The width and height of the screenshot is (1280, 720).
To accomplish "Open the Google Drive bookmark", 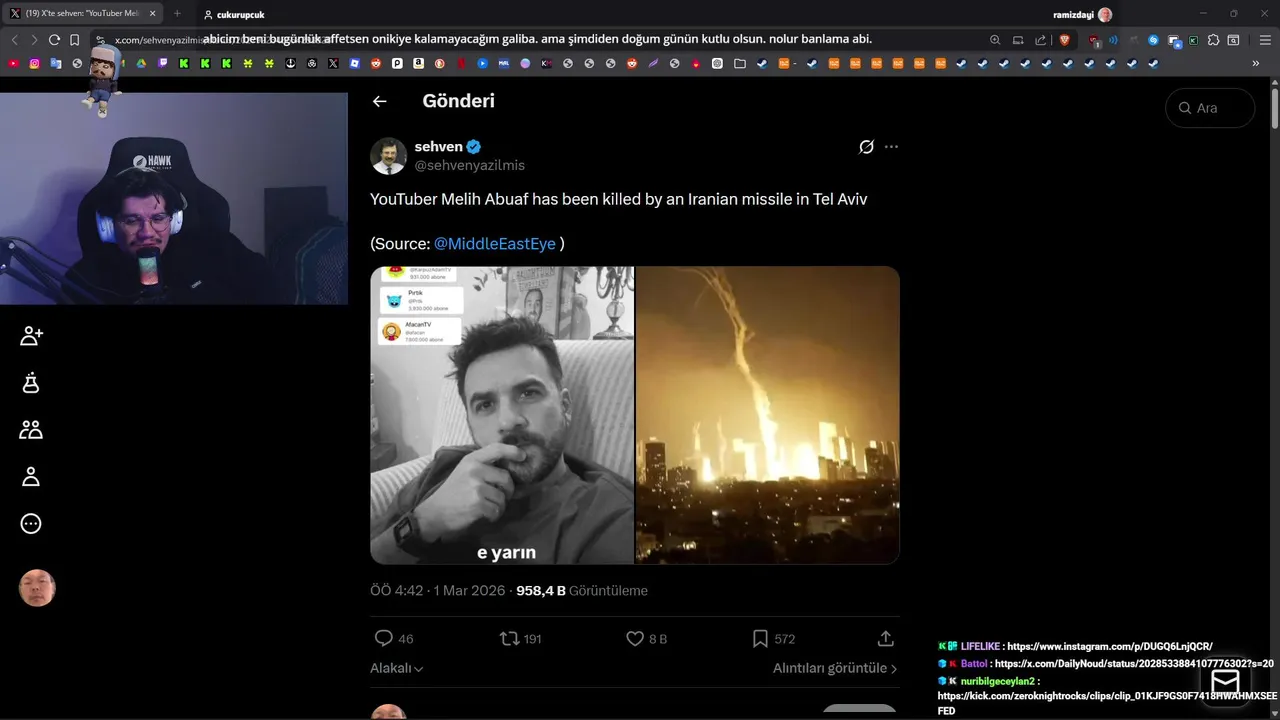I will click(141, 63).
